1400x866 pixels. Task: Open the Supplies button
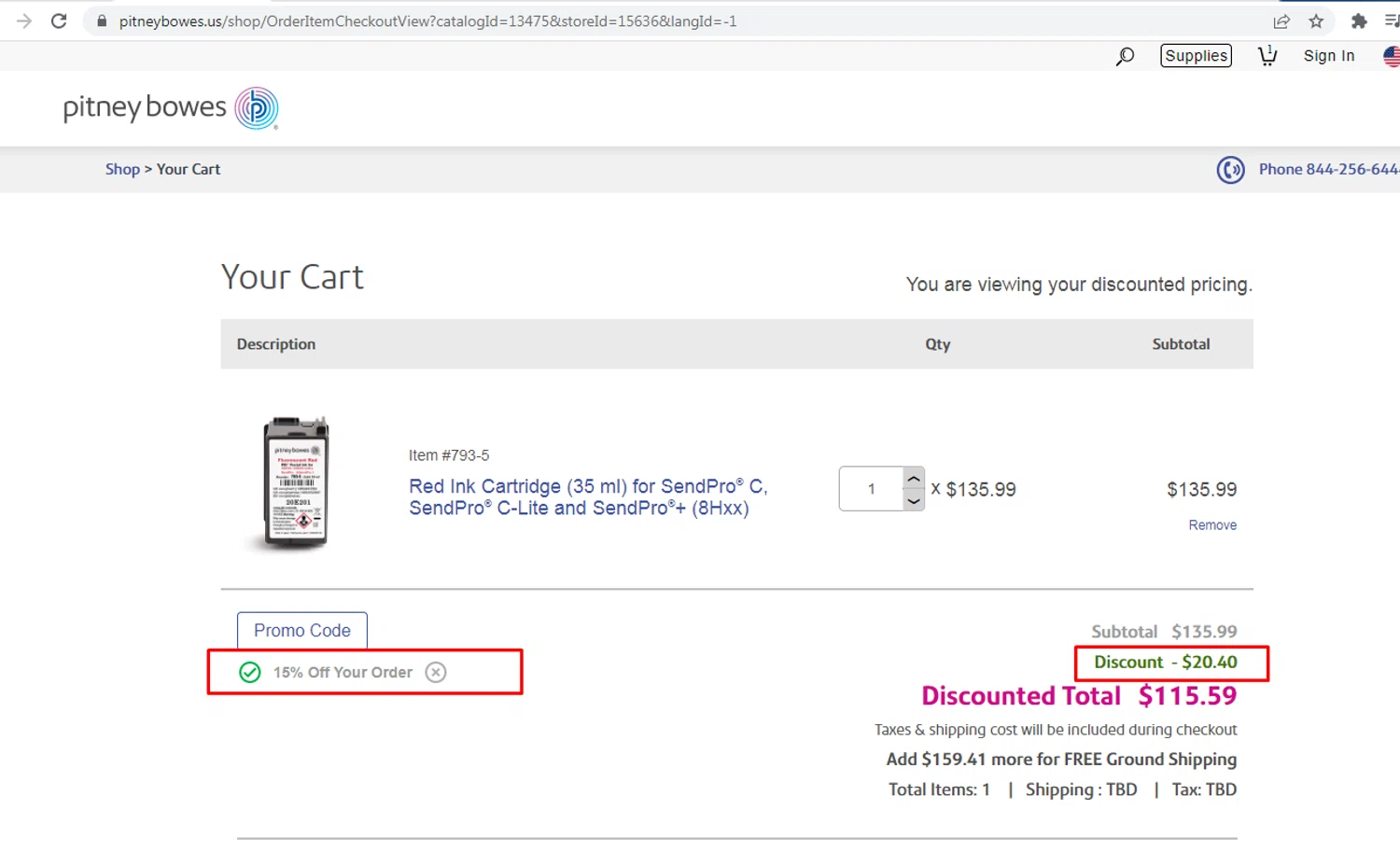1196,56
